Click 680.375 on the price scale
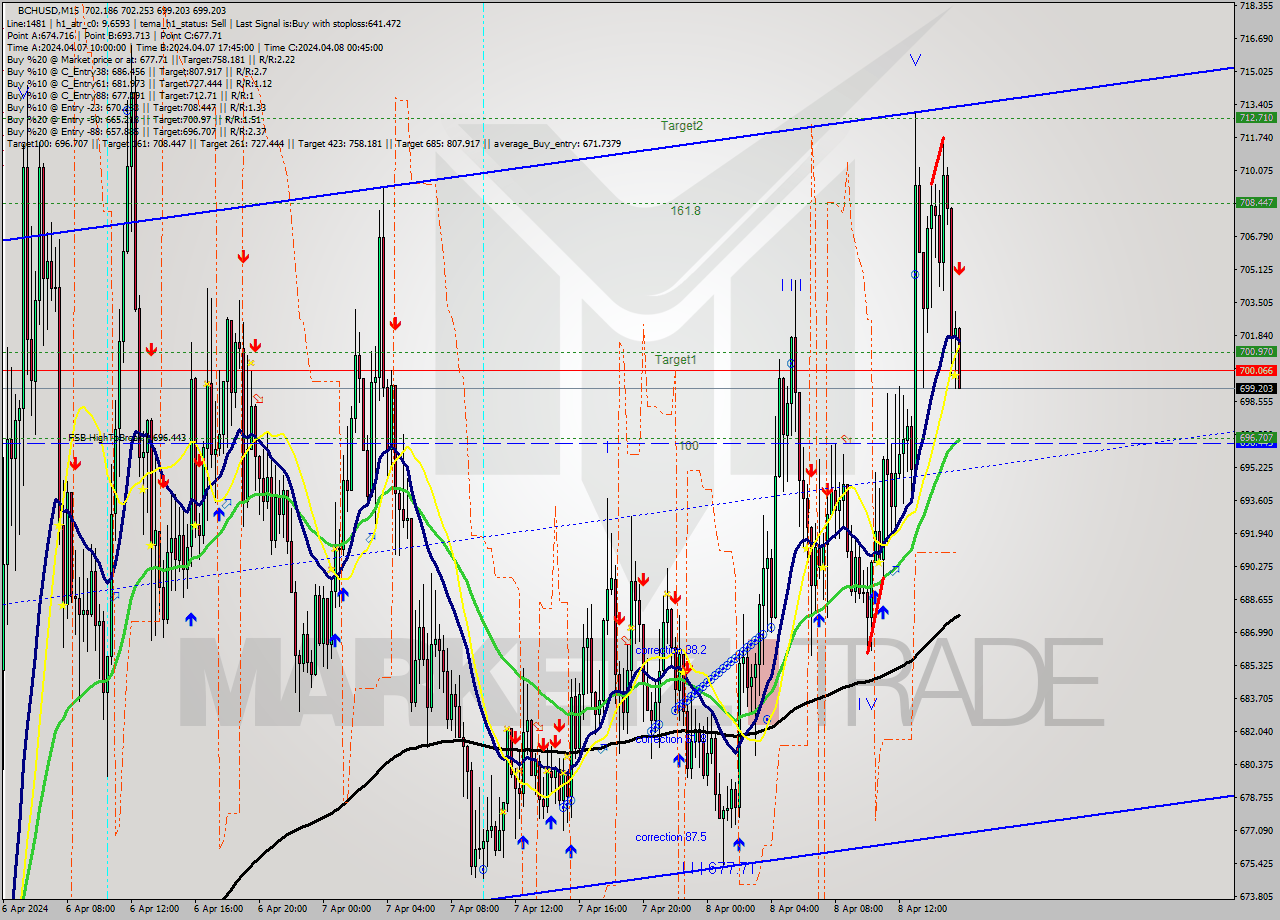Viewport: 1280px width, 920px height. click(x=1256, y=765)
